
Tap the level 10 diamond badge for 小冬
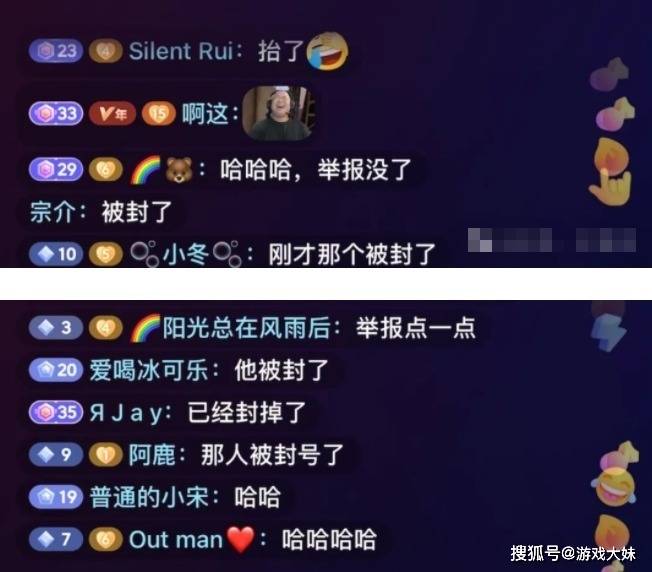point(56,254)
